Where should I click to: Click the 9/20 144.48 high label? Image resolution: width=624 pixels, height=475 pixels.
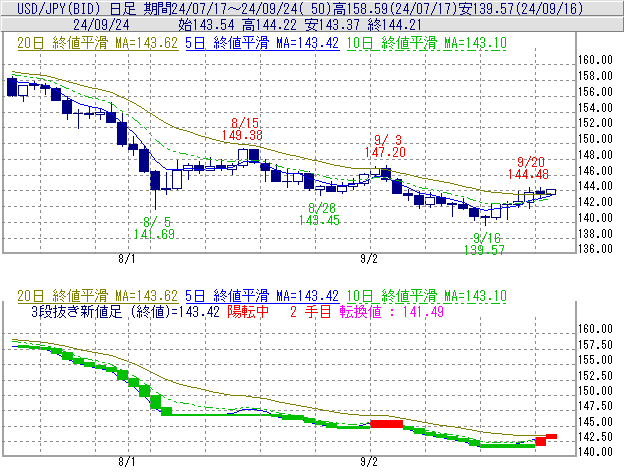point(528,168)
